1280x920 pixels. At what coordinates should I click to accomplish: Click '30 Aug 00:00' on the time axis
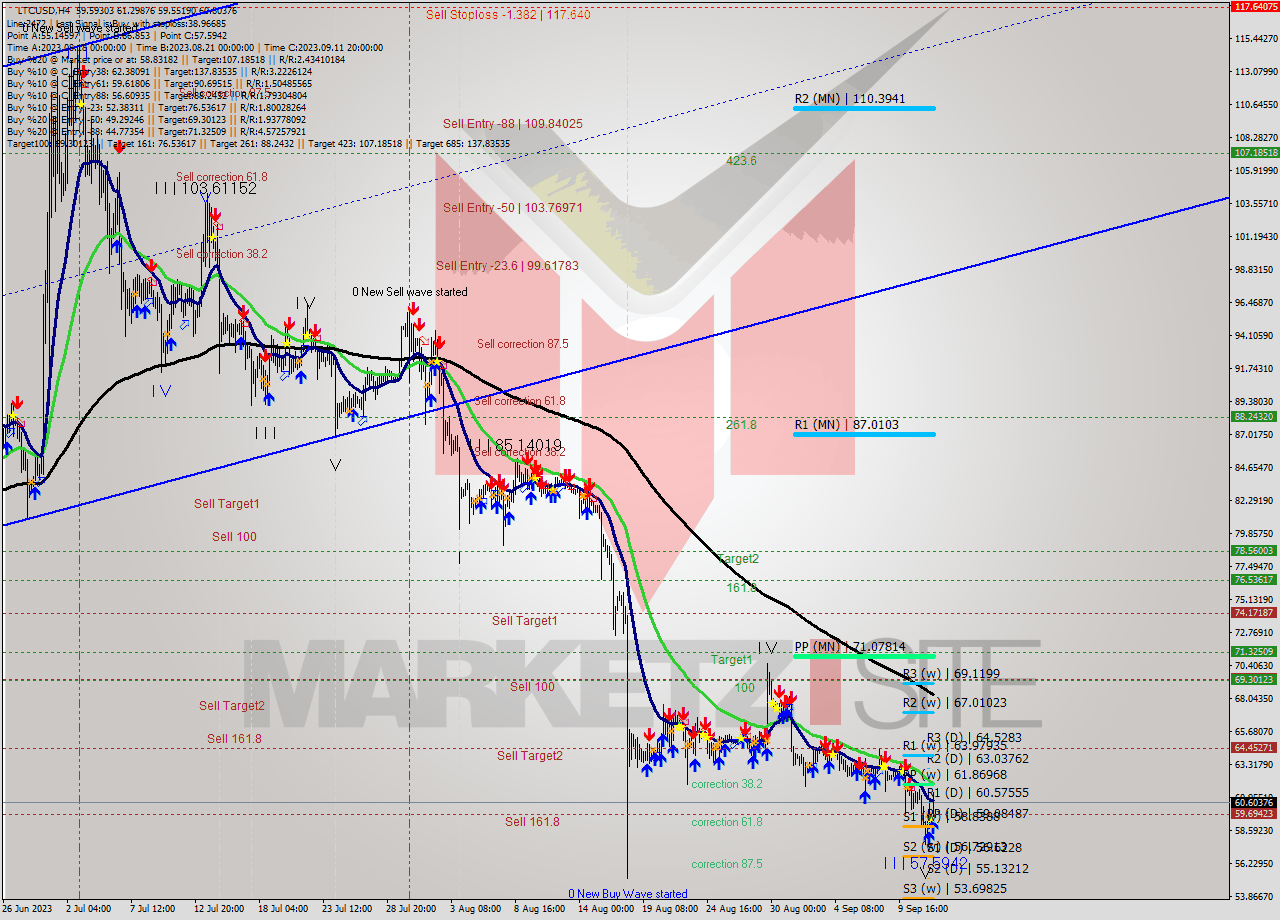[x=798, y=909]
